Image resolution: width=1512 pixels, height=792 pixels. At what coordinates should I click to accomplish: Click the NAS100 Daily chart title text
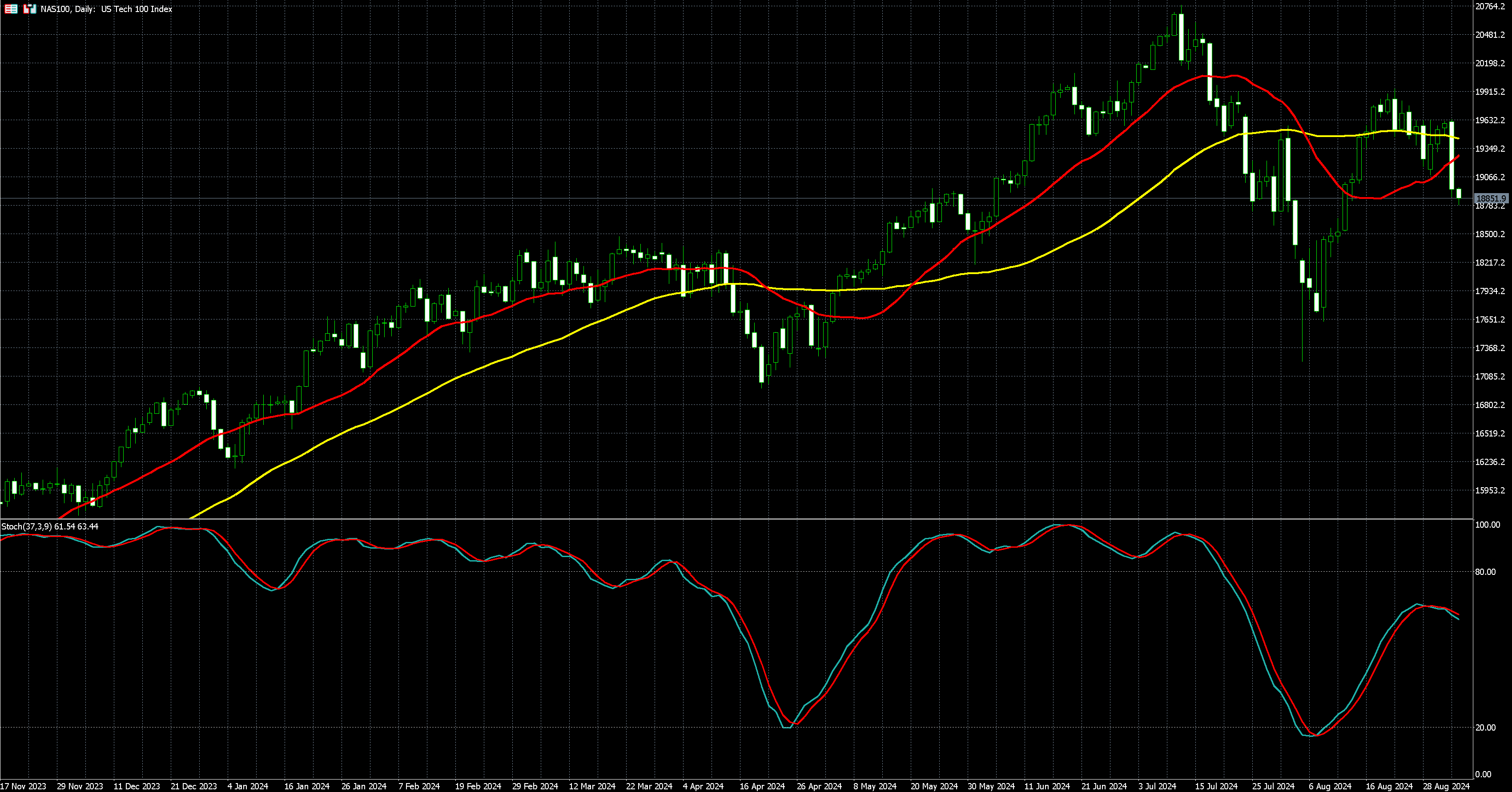coord(106,9)
